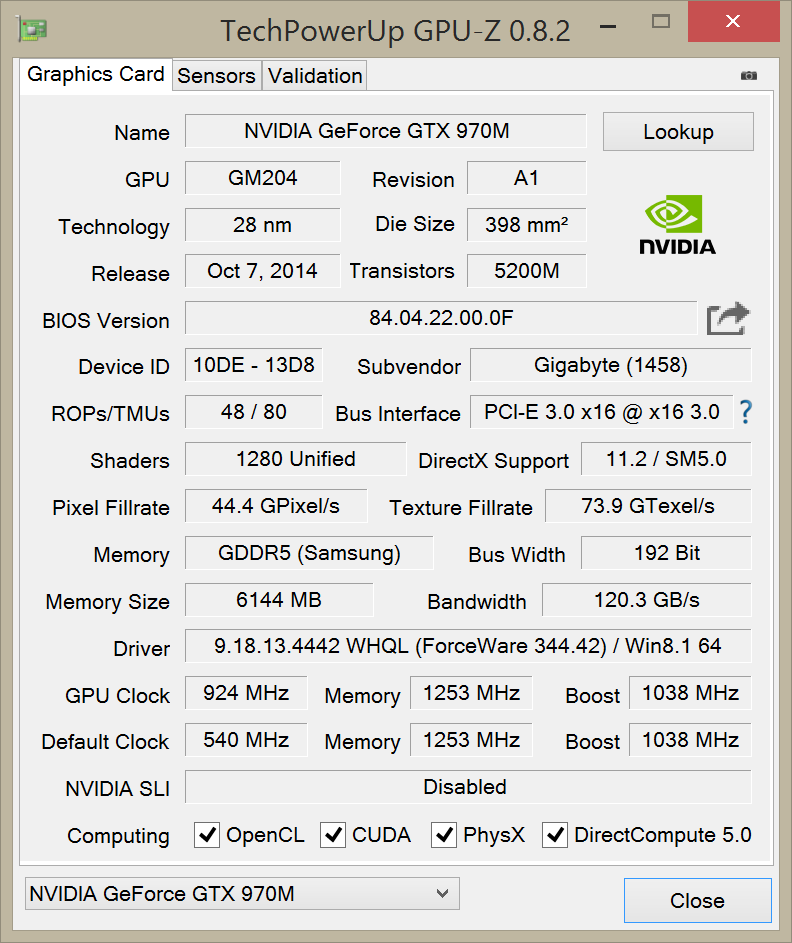This screenshot has width=792, height=943.
Task: Click Texture Fillrate value 73.9 GTexel/s
Action: coord(648,506)
